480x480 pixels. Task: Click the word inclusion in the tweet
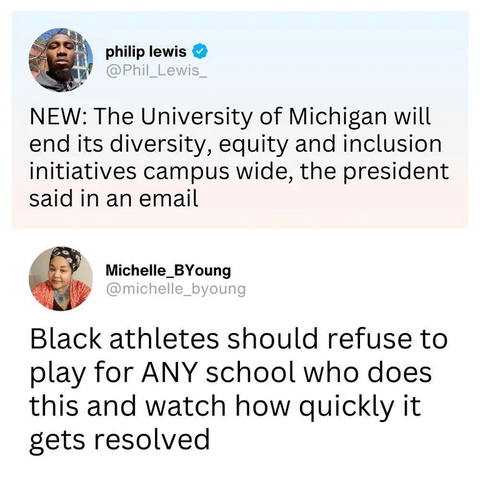(390, 144)
